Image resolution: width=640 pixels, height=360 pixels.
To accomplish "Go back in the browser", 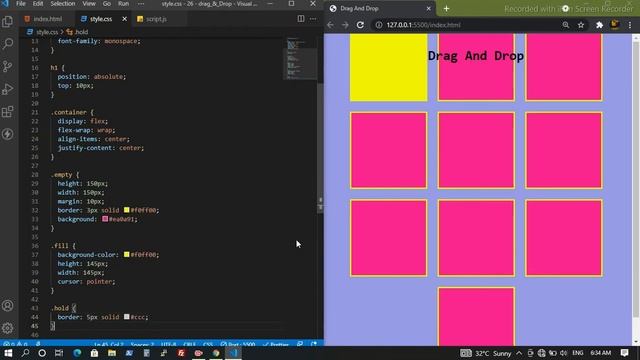I will [x=330, y=25].
